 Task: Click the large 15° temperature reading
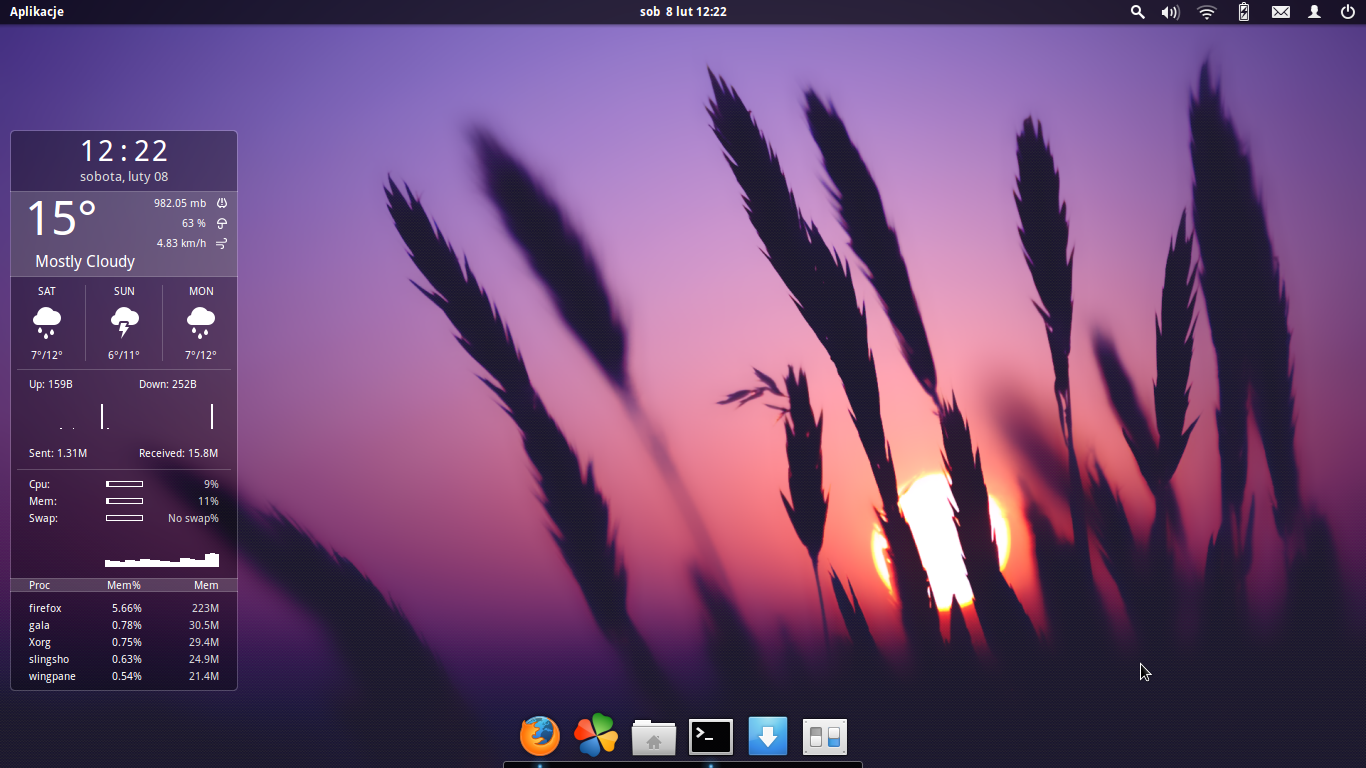point(61,218)
